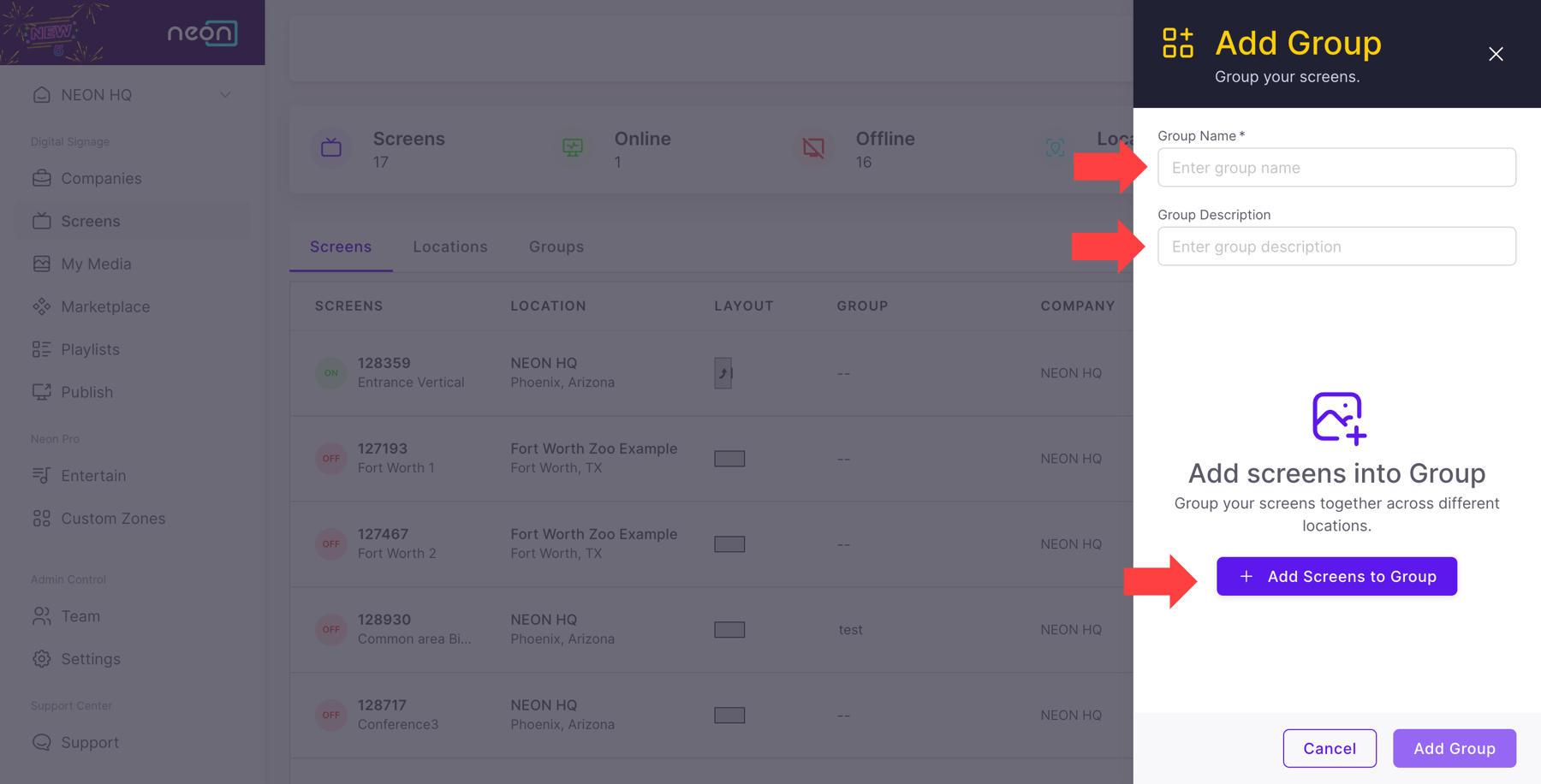Screen dimensions: 1541x784
Task: Click the Group Description input field
Action: click(x=1336, y=246)
